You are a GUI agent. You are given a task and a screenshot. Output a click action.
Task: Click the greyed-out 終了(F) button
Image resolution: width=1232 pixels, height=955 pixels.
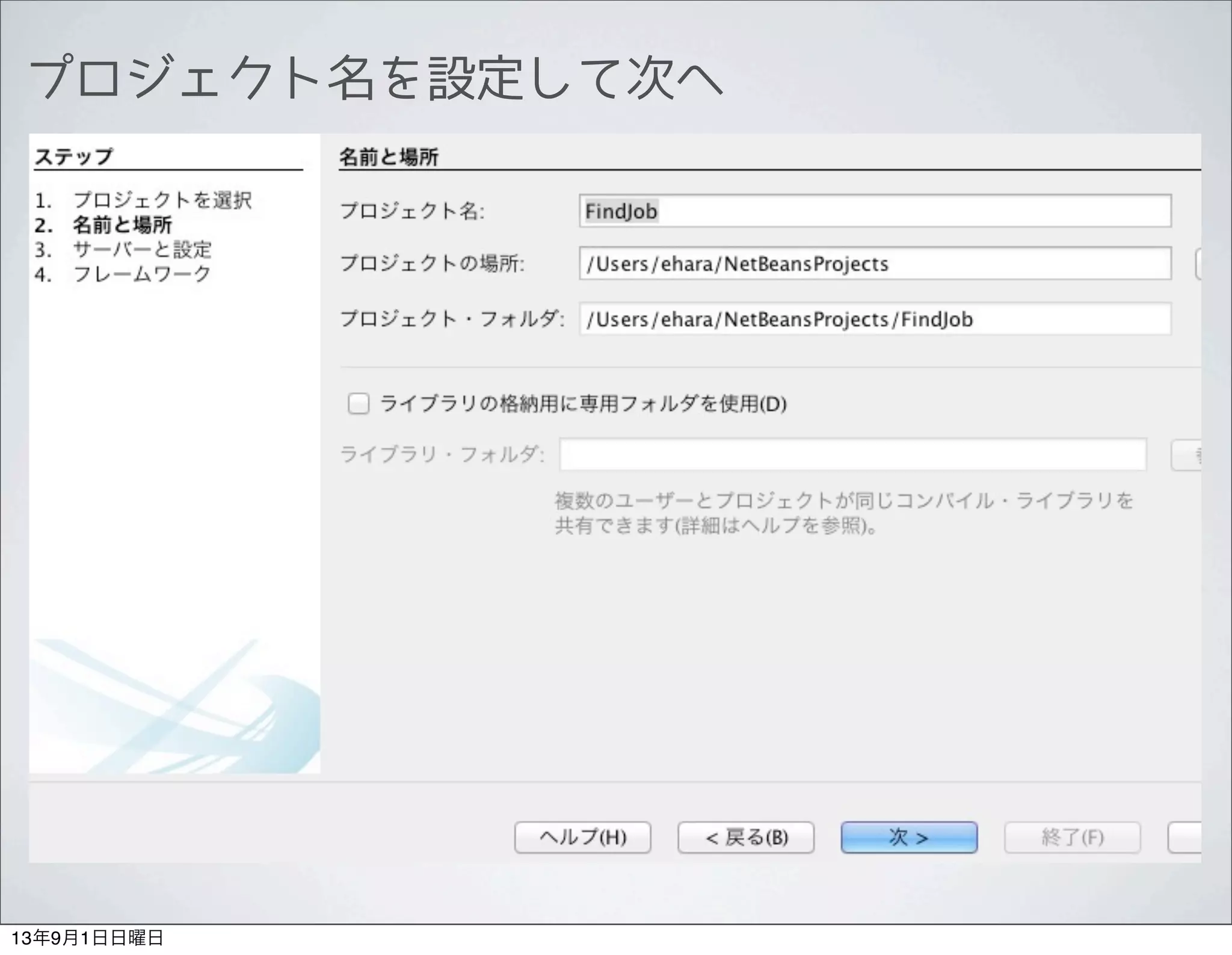pos(1073,837)
